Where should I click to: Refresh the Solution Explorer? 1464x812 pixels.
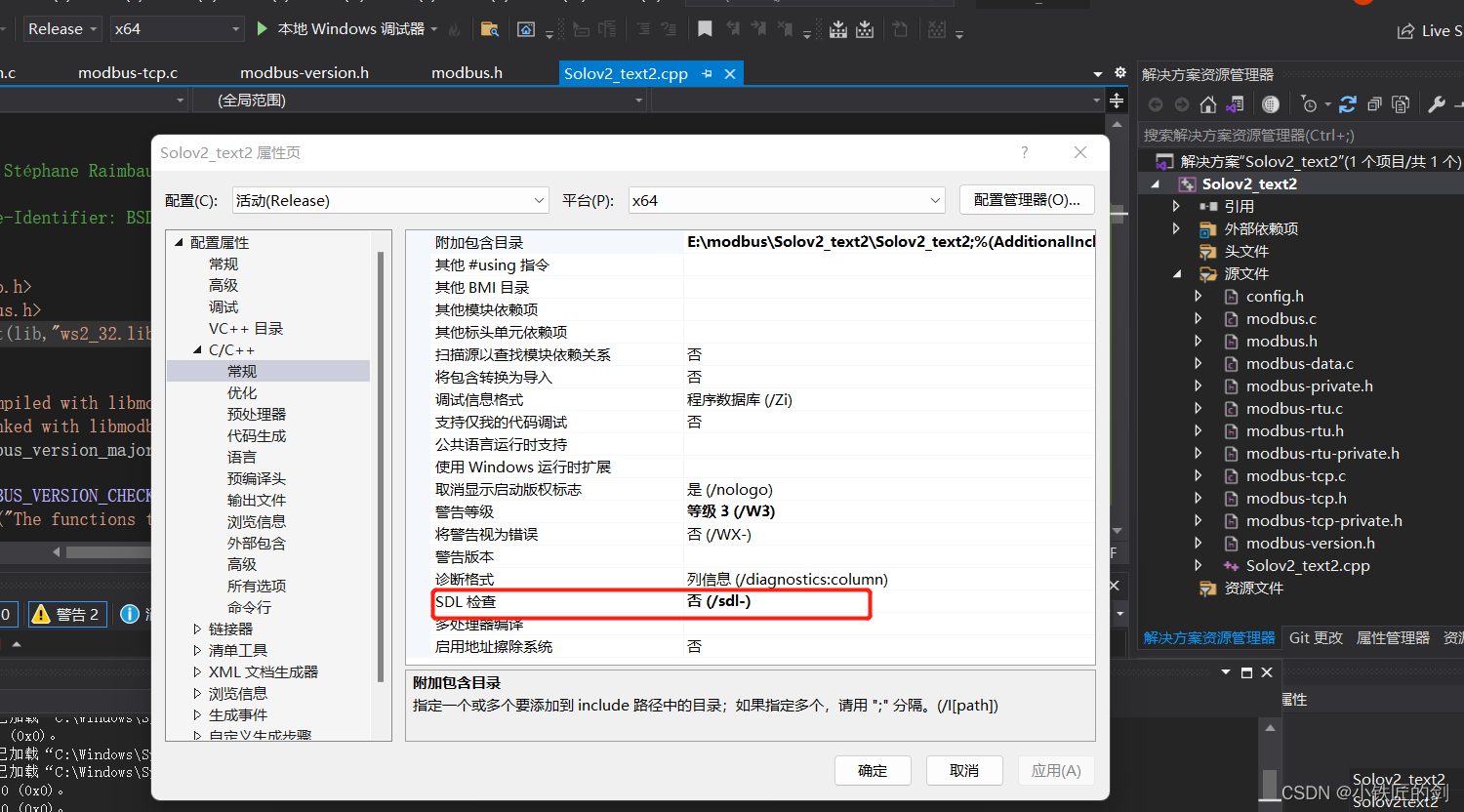[1348, 103]
